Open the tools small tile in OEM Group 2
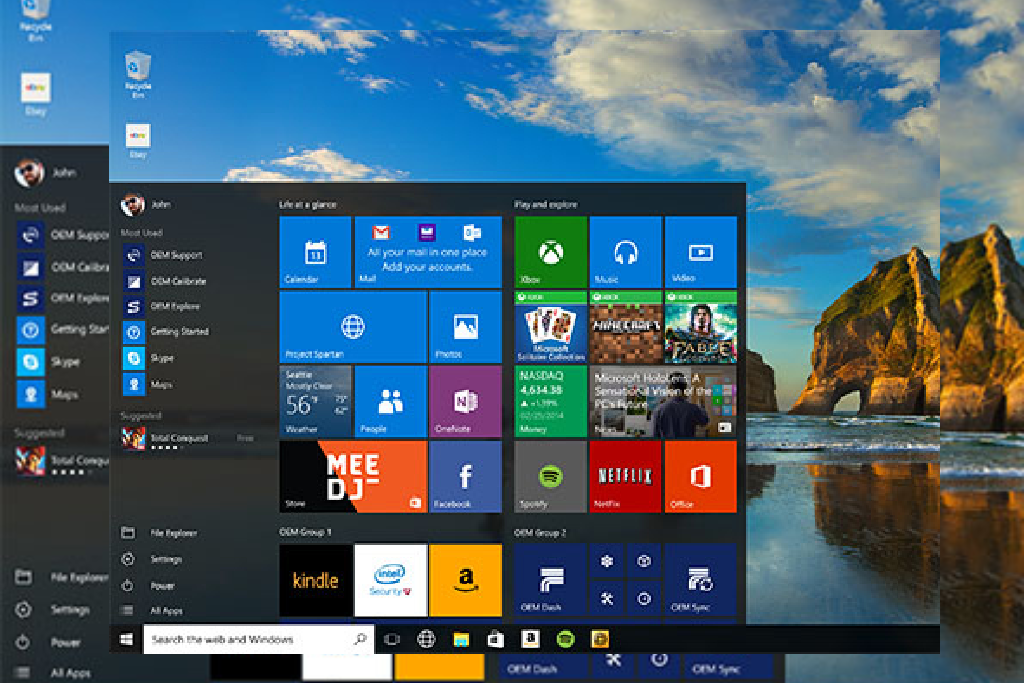This screenshot has height=683, width=1024. pyautogui.click(x=607, y=598)
